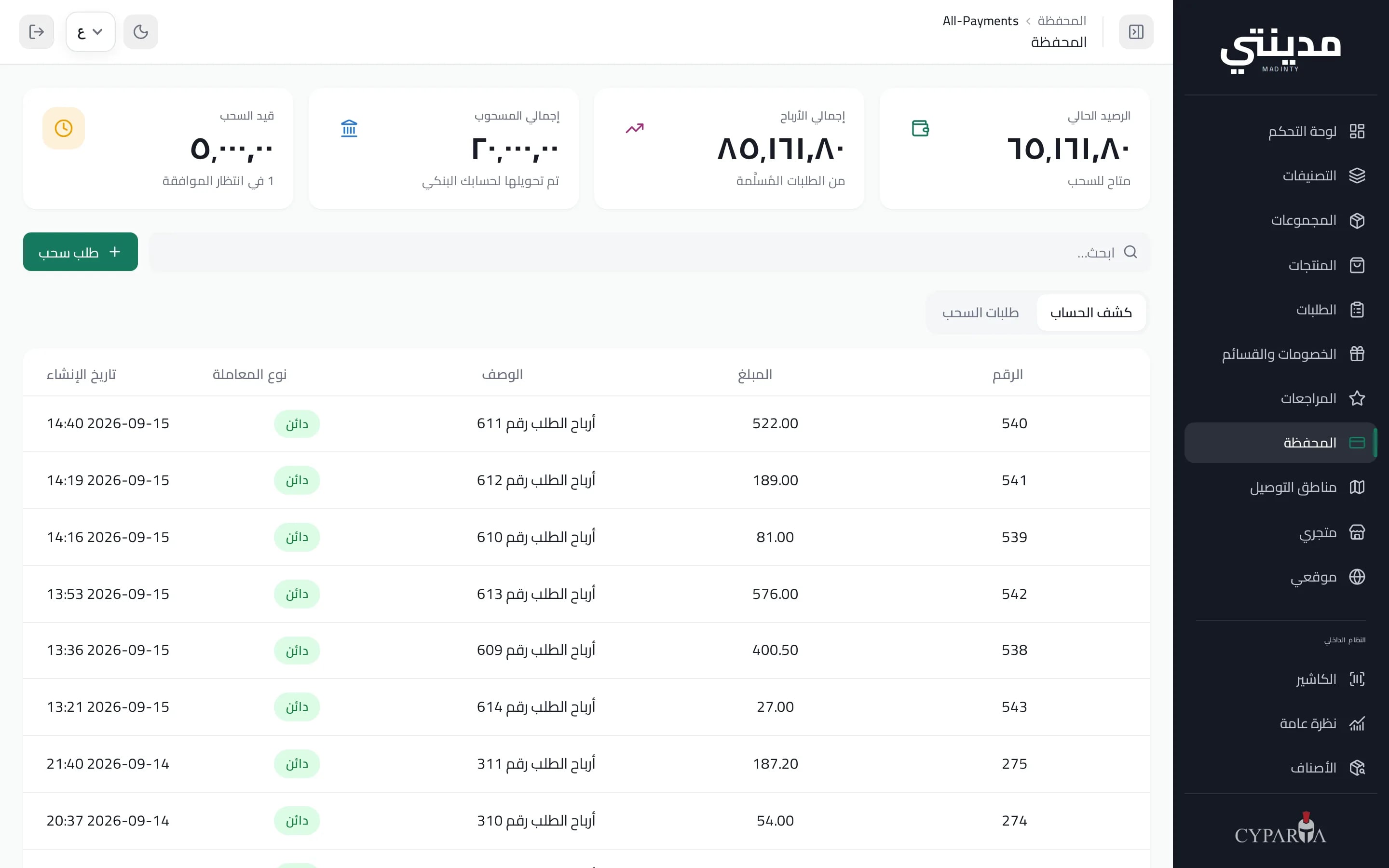Click the plus icon on طلب سحب
This screenshot has width=1389, height=868.
click(x=115, y=251)
